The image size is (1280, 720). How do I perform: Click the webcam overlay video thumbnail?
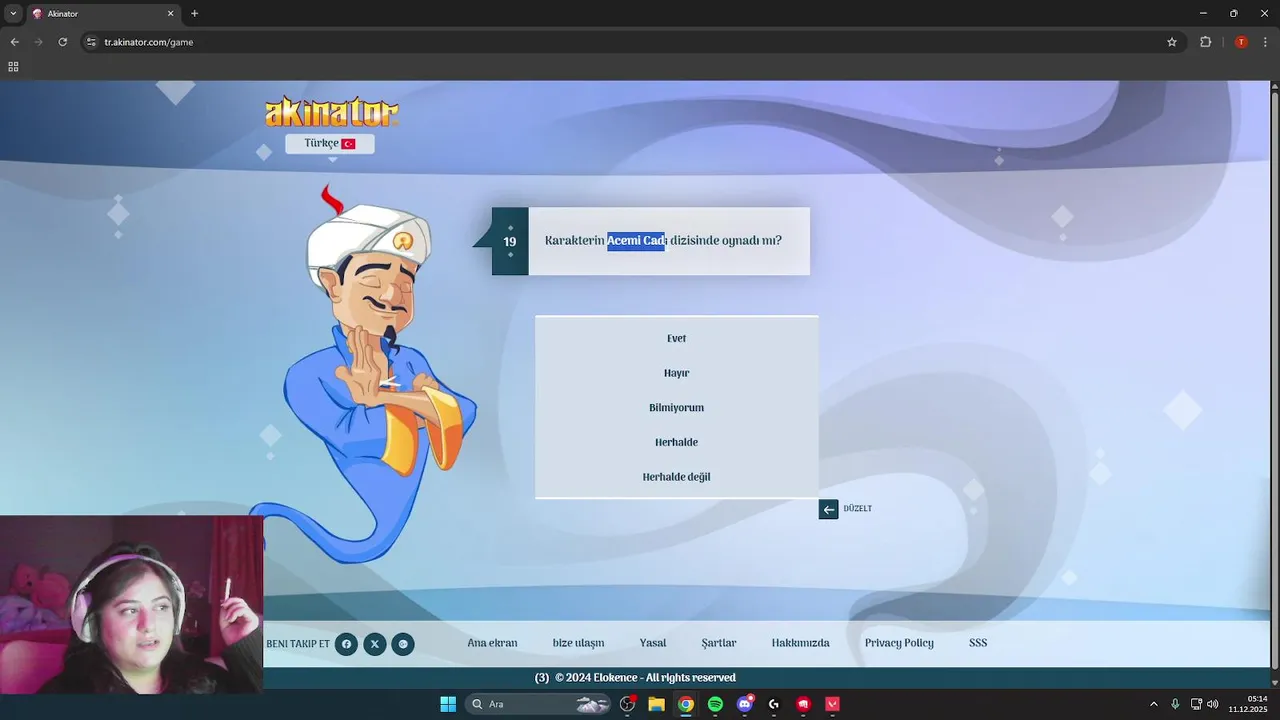[x=131, y=605]
